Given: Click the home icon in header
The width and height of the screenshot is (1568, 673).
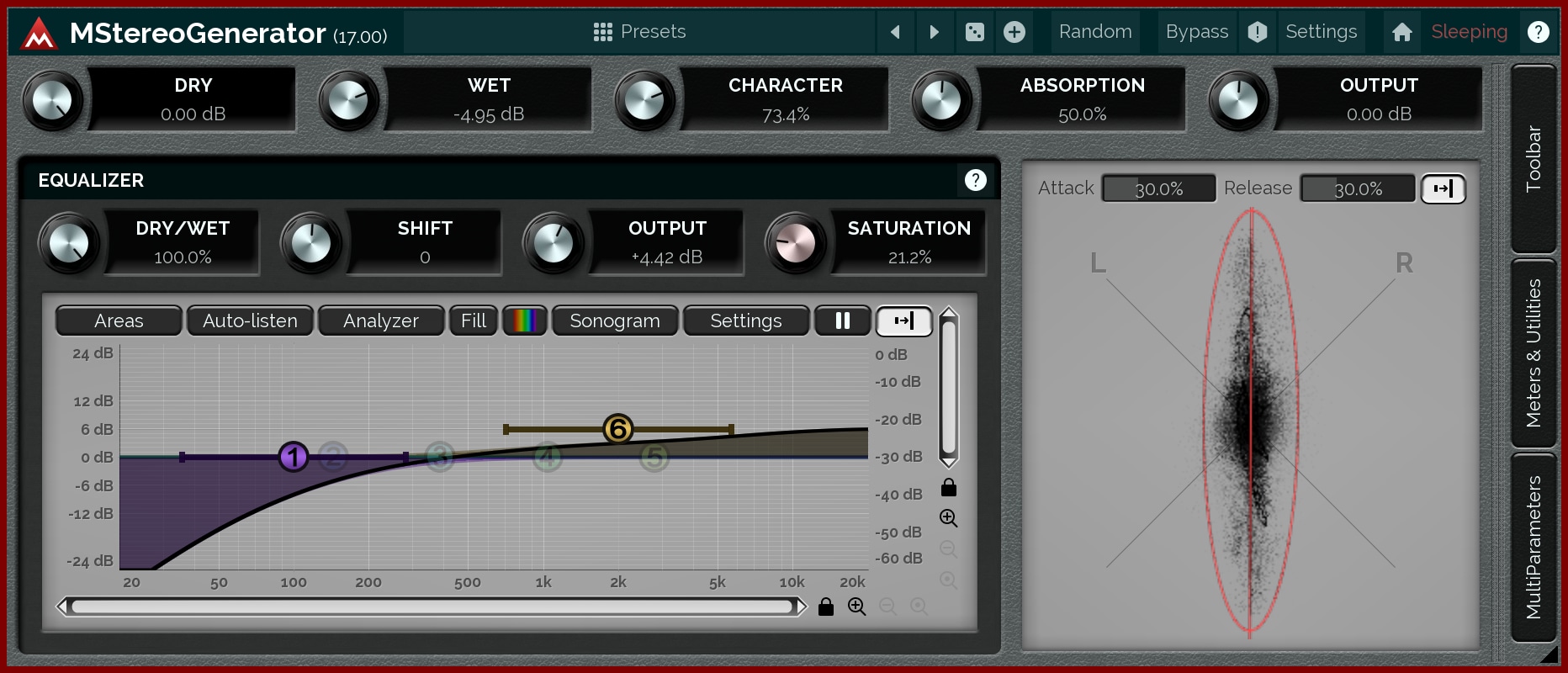Looking at the screenshot, I should (1401, 32).
